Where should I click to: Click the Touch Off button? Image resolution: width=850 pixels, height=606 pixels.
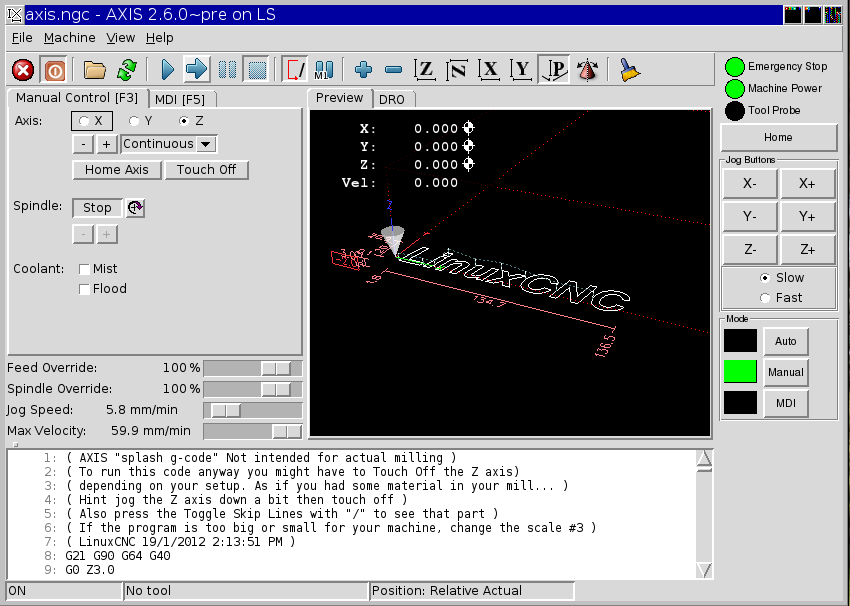(207, 170)
